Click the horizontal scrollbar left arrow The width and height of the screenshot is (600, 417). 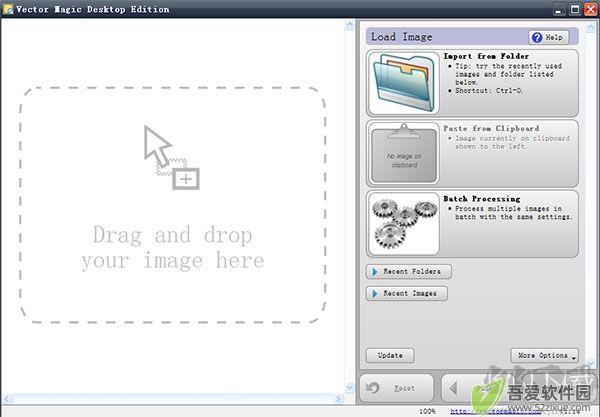(x=7, y=399)
